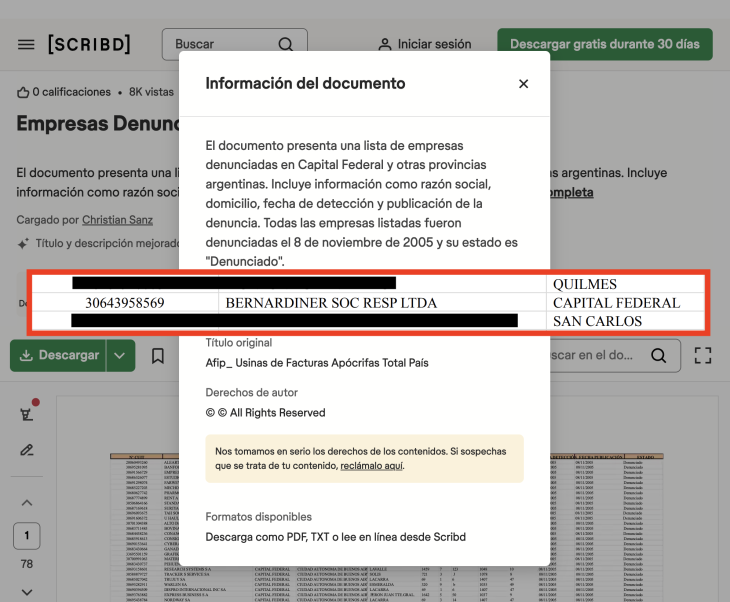Click the current page number box
This screenshot has width=730, height=602.
coord(27,536)
